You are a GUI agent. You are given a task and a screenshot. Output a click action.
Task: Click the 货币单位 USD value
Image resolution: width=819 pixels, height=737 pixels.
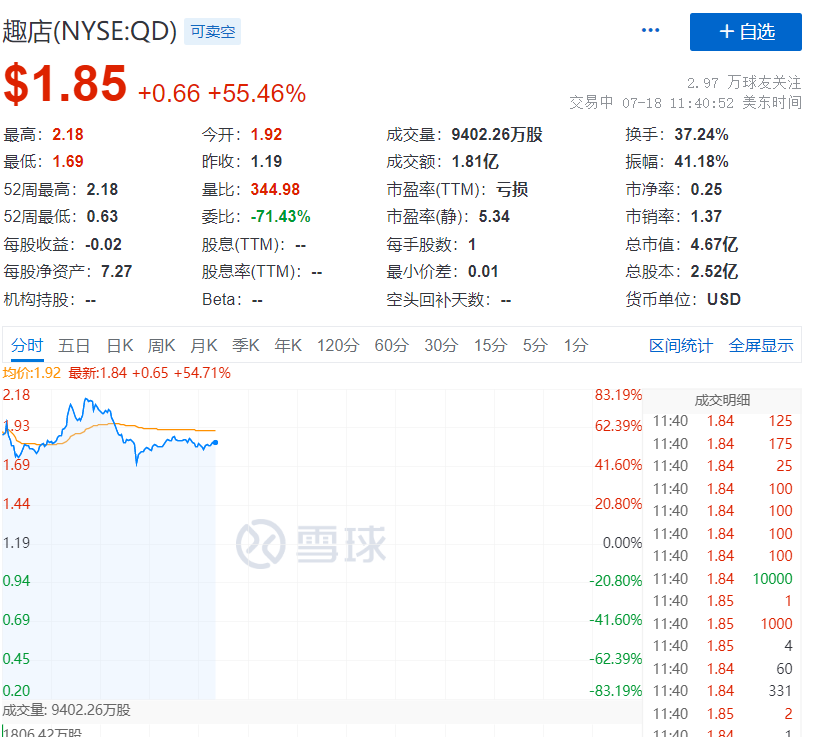click(x=724, y=299)
